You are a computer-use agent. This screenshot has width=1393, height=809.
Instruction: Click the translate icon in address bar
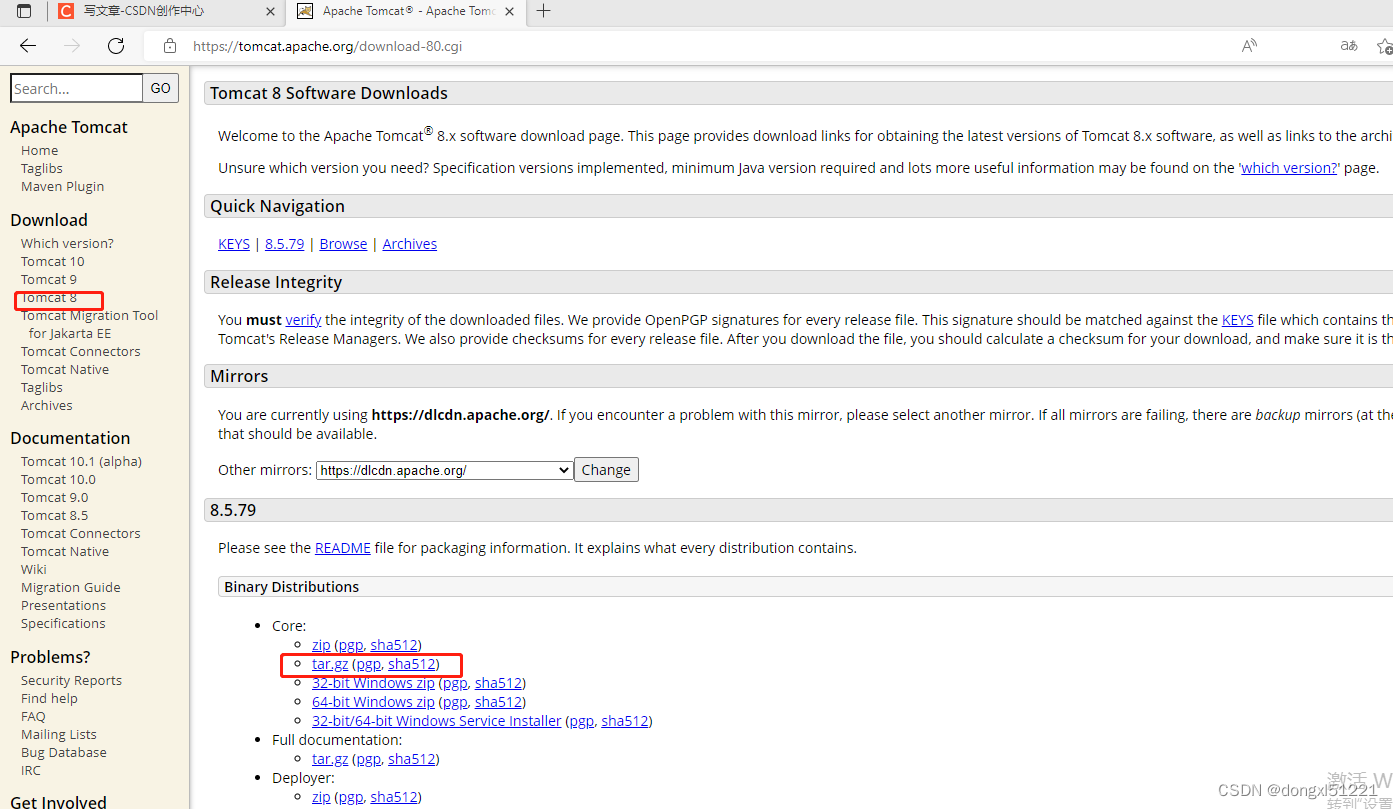(1349, 46)
